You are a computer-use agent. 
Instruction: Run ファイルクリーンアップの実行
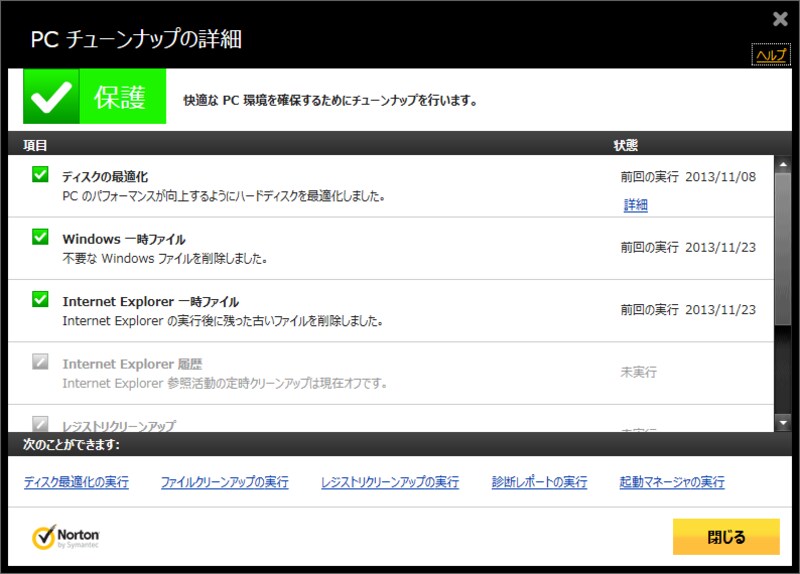pos(224,482)
